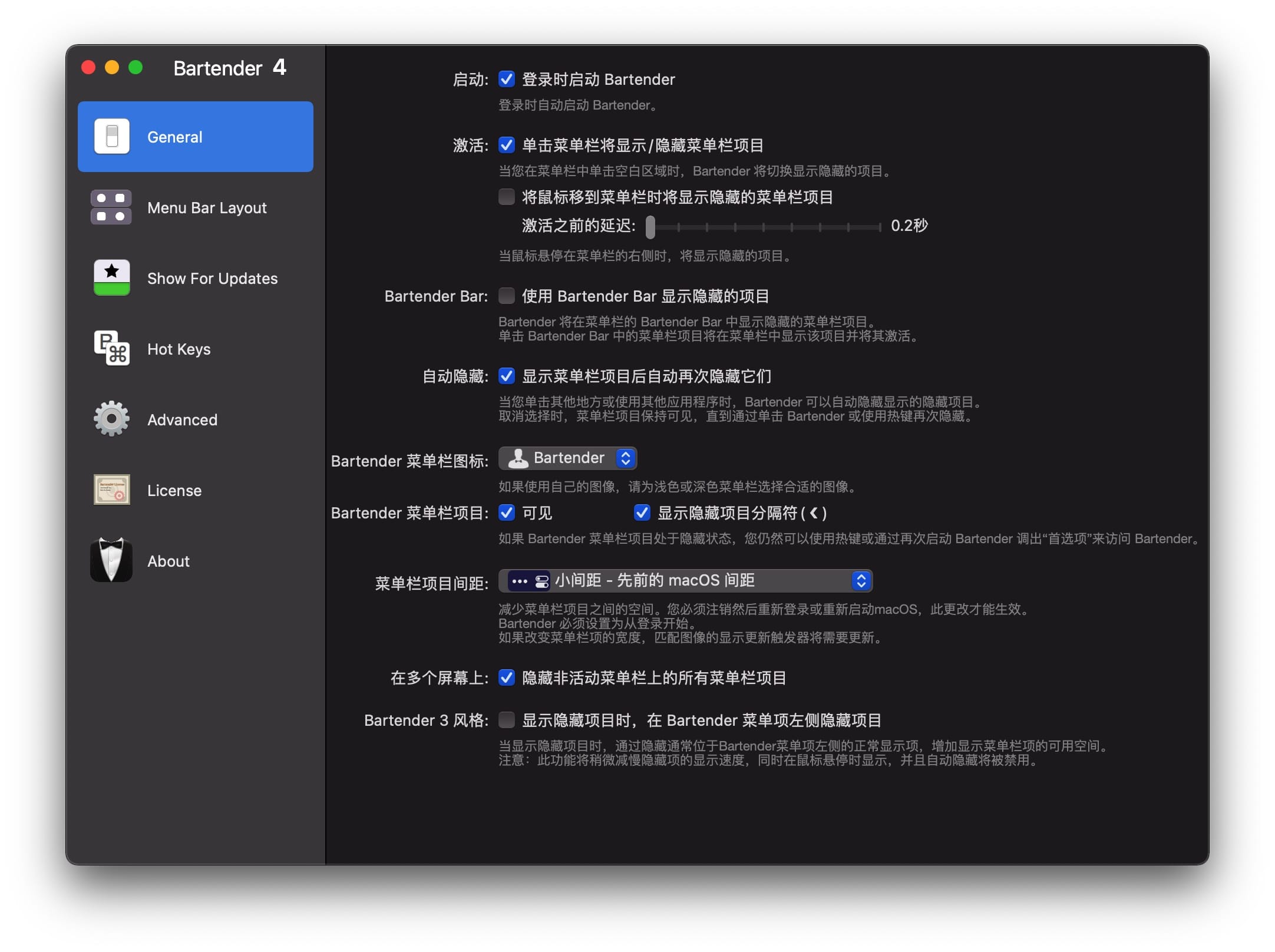1275x952 pixels.
Task: Click the Hot Keys command-key icon
Action: [111, 349]
